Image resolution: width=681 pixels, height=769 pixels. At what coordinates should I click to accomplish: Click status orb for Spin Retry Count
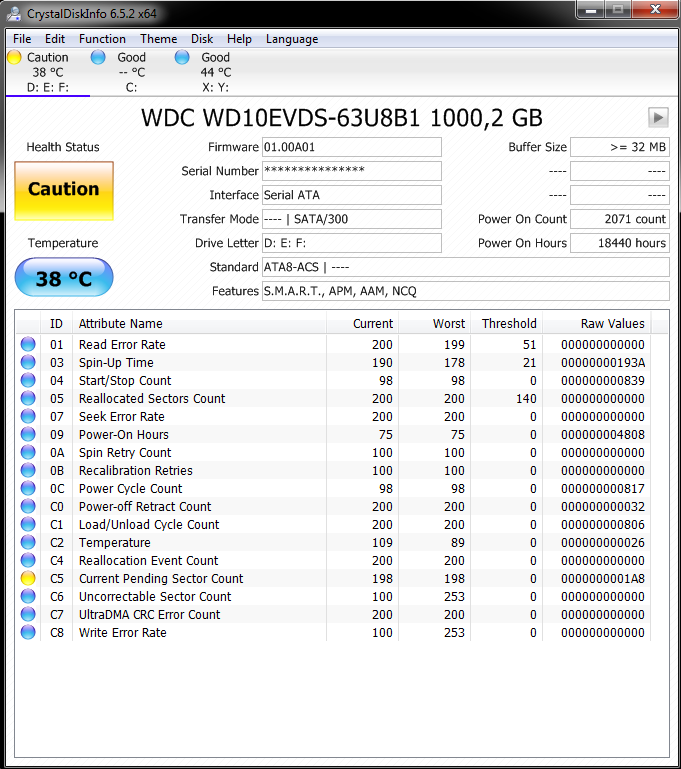click(x=28, y=452)
